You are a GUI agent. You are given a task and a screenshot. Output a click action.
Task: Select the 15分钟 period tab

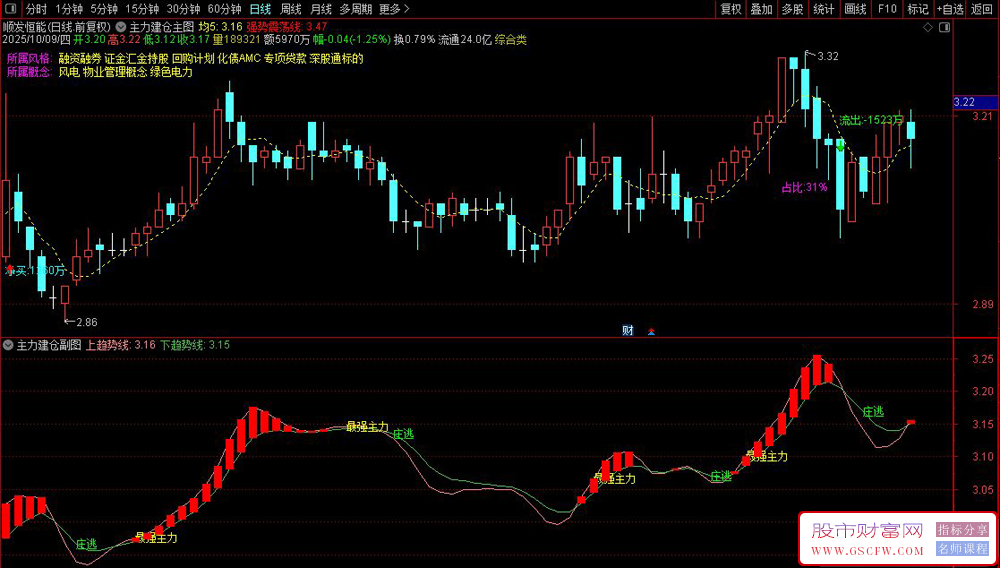click(x=141, y=9)
